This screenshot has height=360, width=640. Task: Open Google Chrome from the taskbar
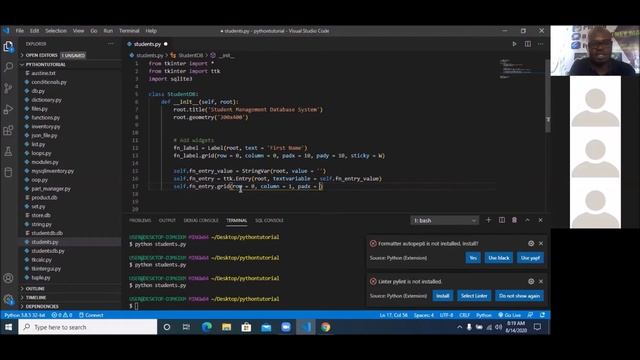point(325,327)
